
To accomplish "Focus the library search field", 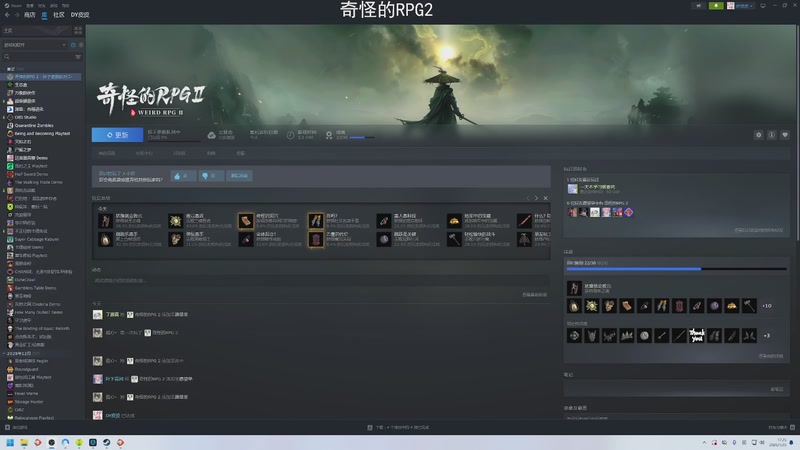I will pos(38,57).
